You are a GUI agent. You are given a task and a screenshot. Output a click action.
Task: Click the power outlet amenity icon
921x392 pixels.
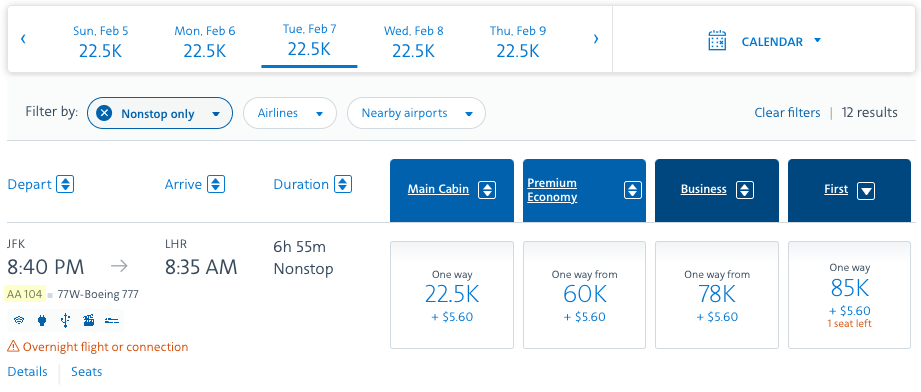click(x=42, y=320)
